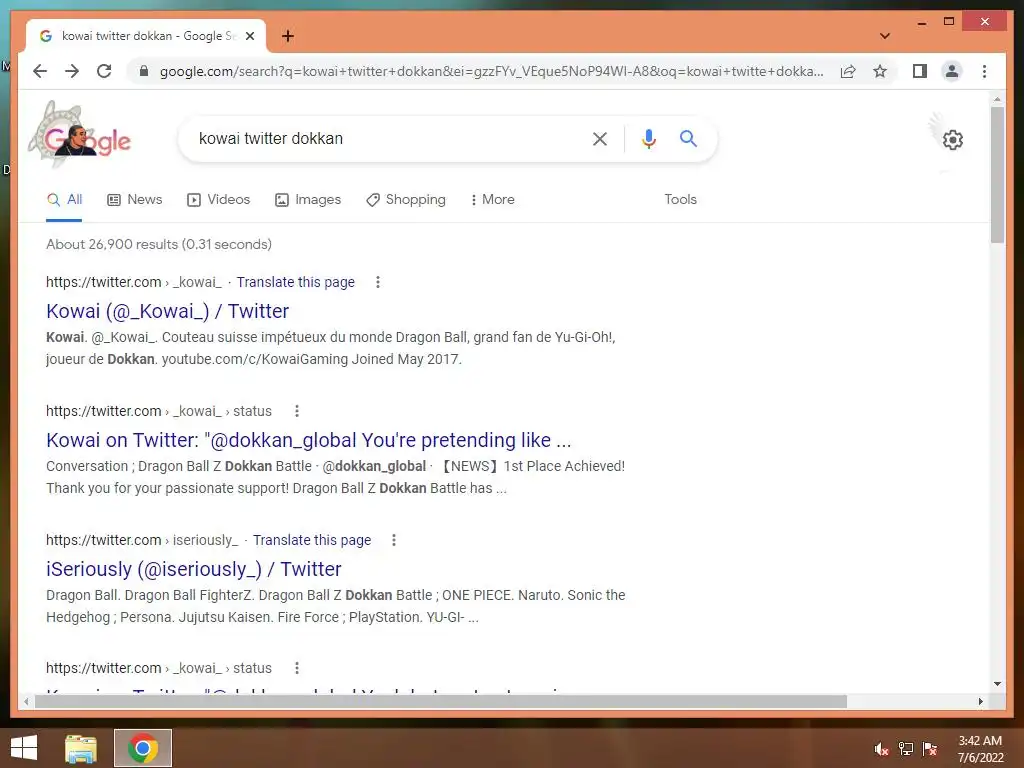Submit the search with the magnifier icon
This screenshot has width=1024, height=768.
(x=688, y=138)
